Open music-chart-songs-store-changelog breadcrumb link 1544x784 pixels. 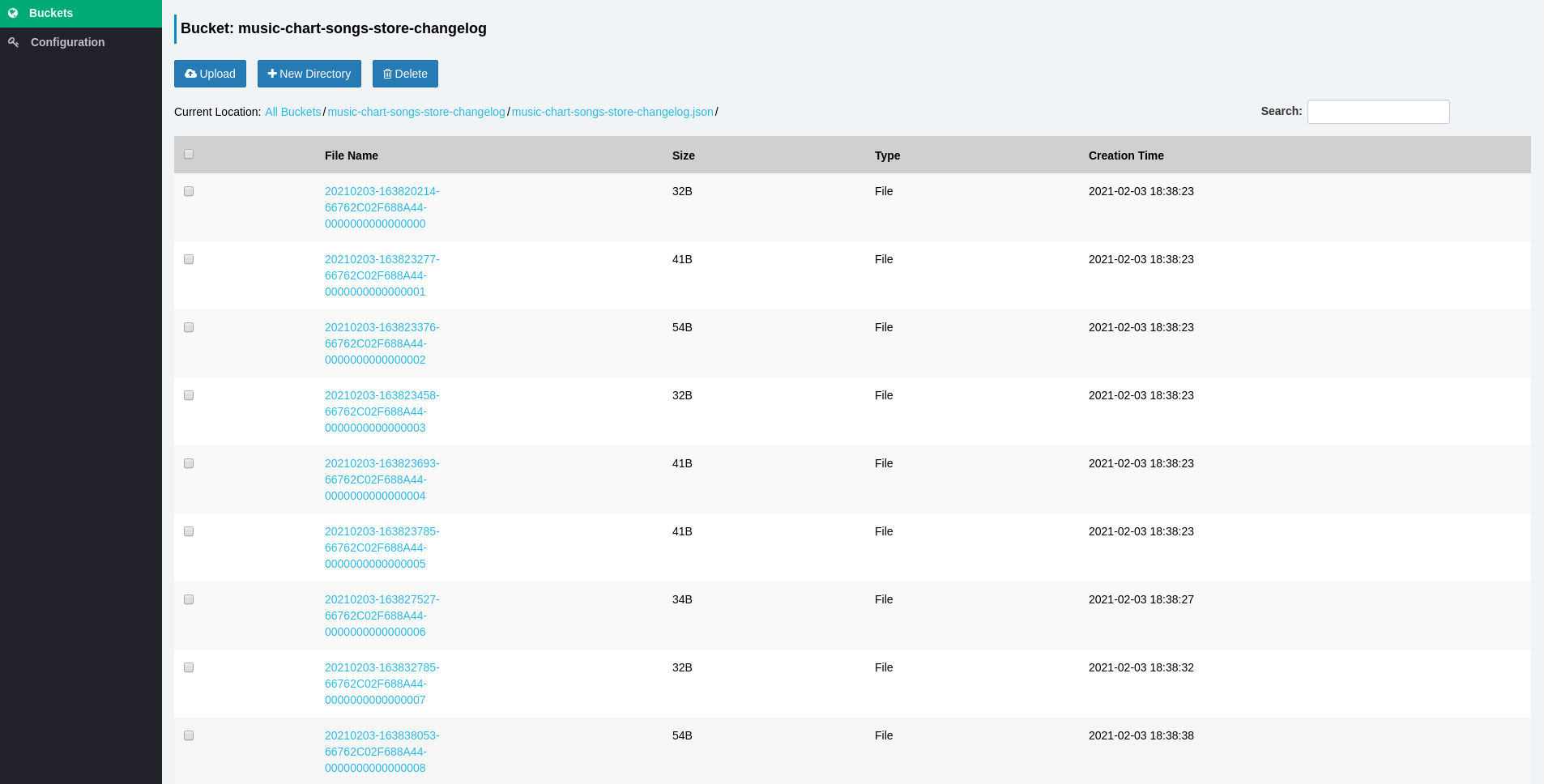416,112
